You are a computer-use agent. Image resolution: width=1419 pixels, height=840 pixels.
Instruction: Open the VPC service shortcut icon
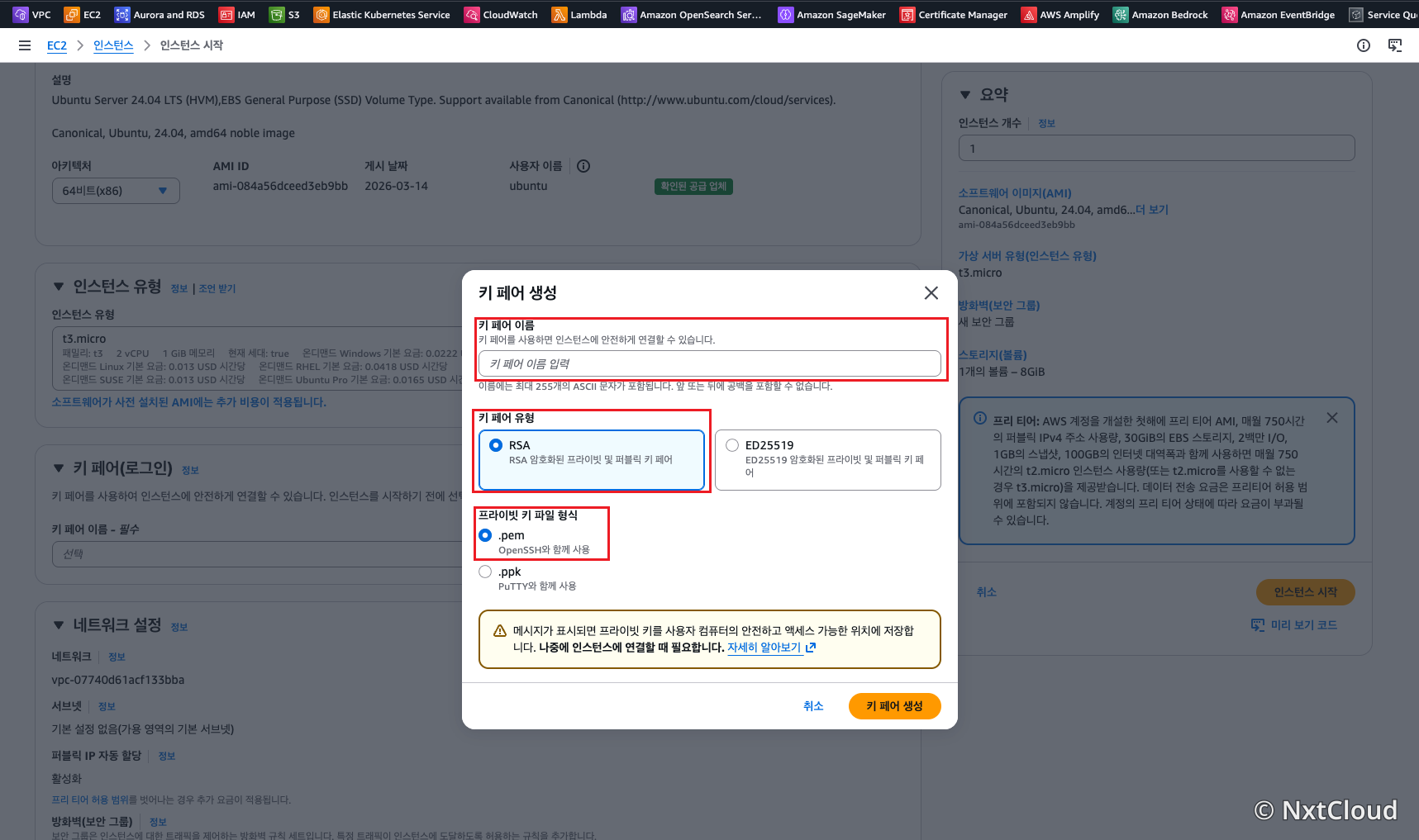[21, 14]
